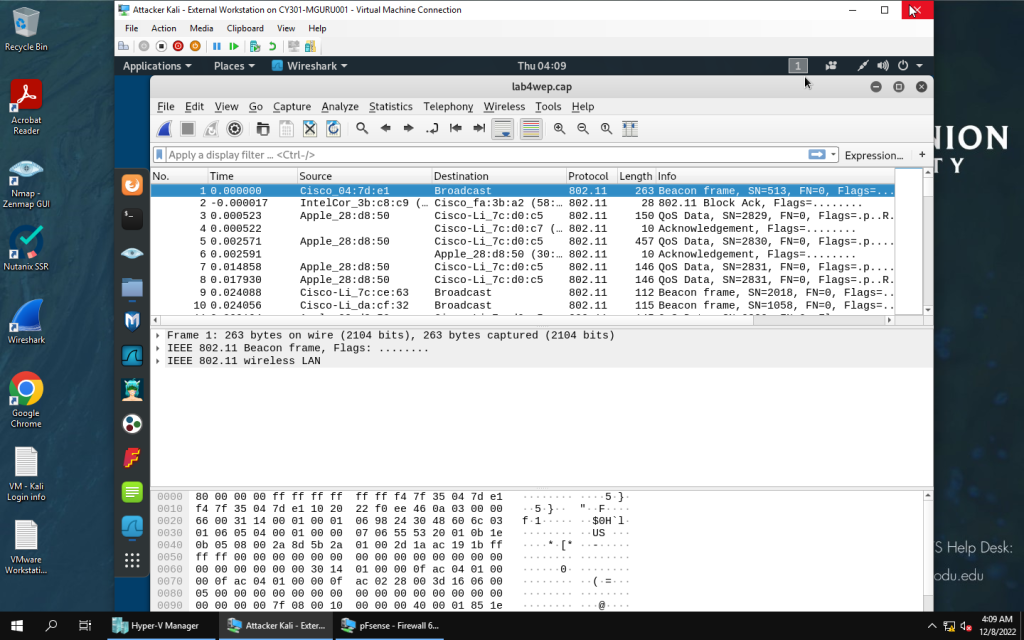The image size is (1024, 640).
Task: Zoom in on main window text
Action: tap(560, 129)
